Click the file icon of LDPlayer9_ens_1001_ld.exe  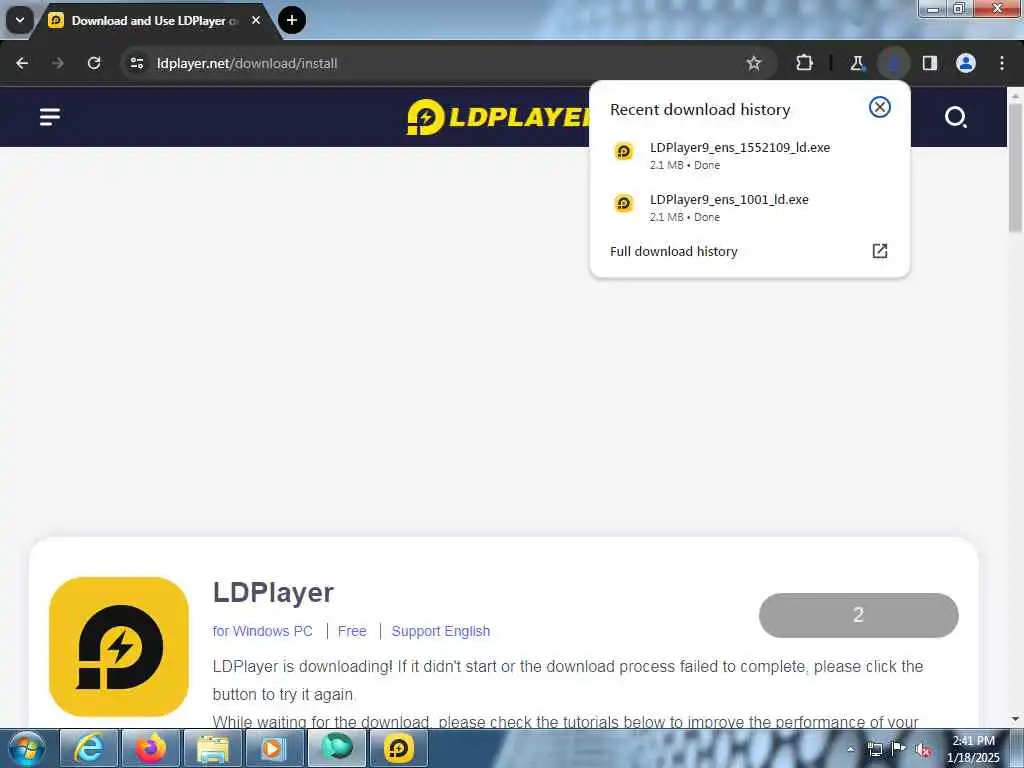pos(624,204)
